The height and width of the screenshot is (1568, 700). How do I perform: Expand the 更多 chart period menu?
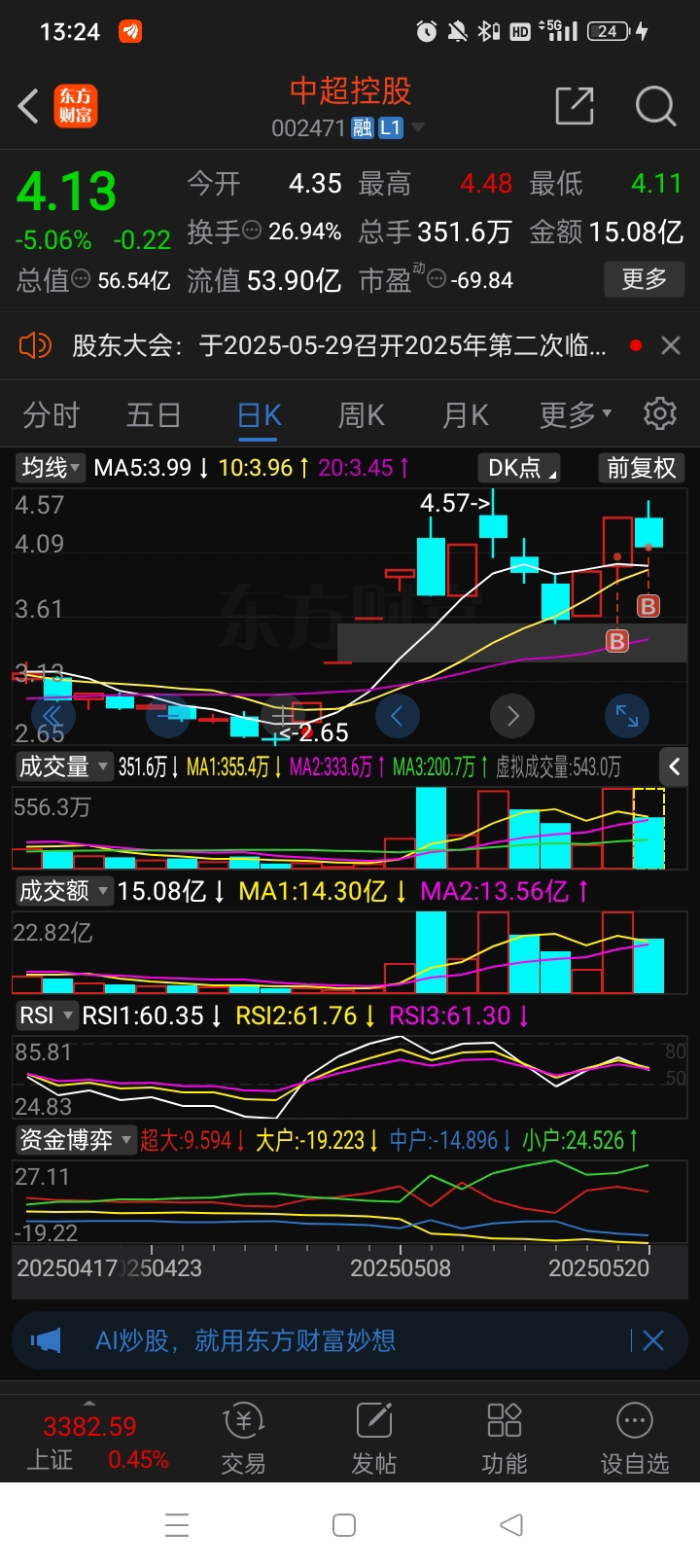click(x=577, y=415)
